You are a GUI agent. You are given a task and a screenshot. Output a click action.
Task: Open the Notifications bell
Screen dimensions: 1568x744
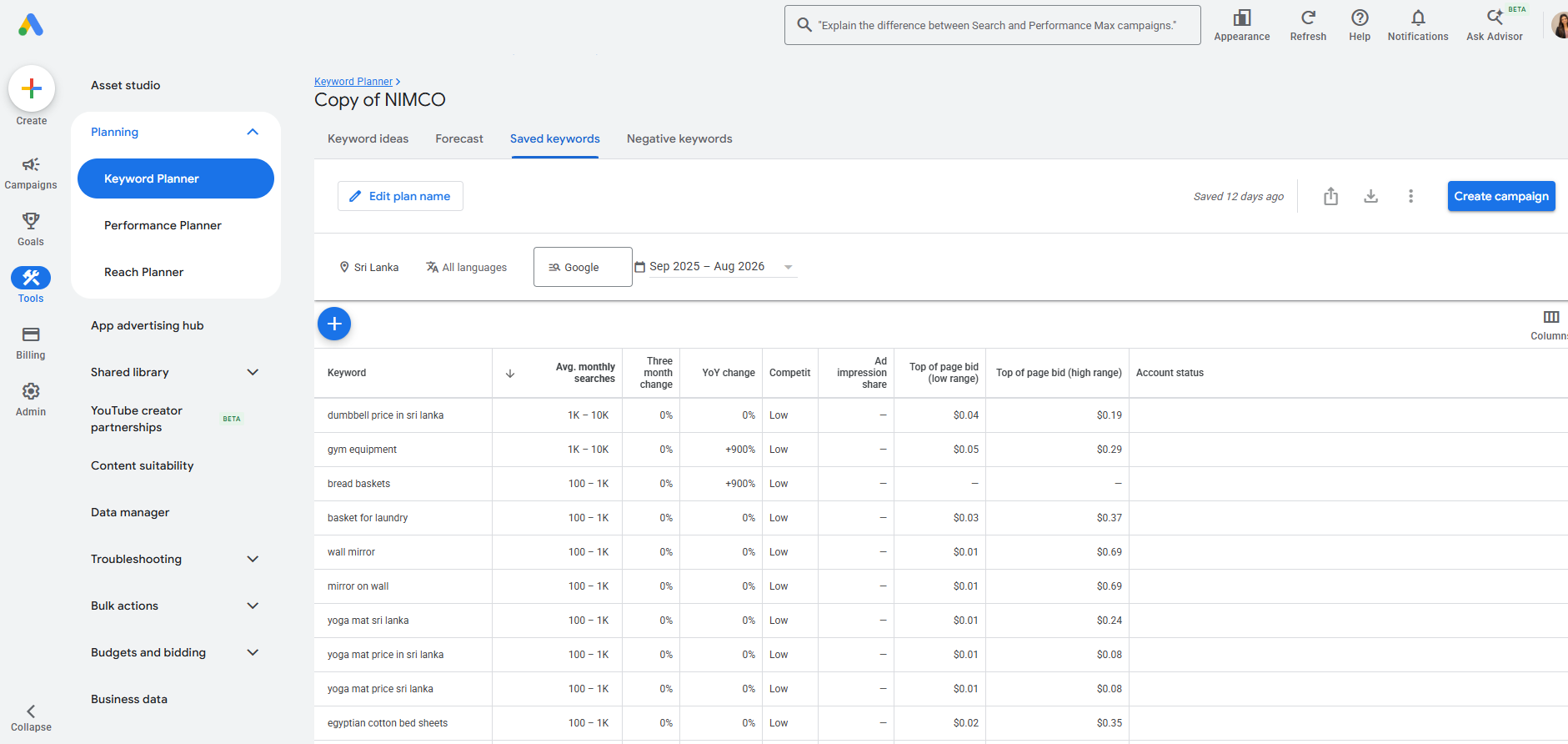click(x=1418, y=25)
